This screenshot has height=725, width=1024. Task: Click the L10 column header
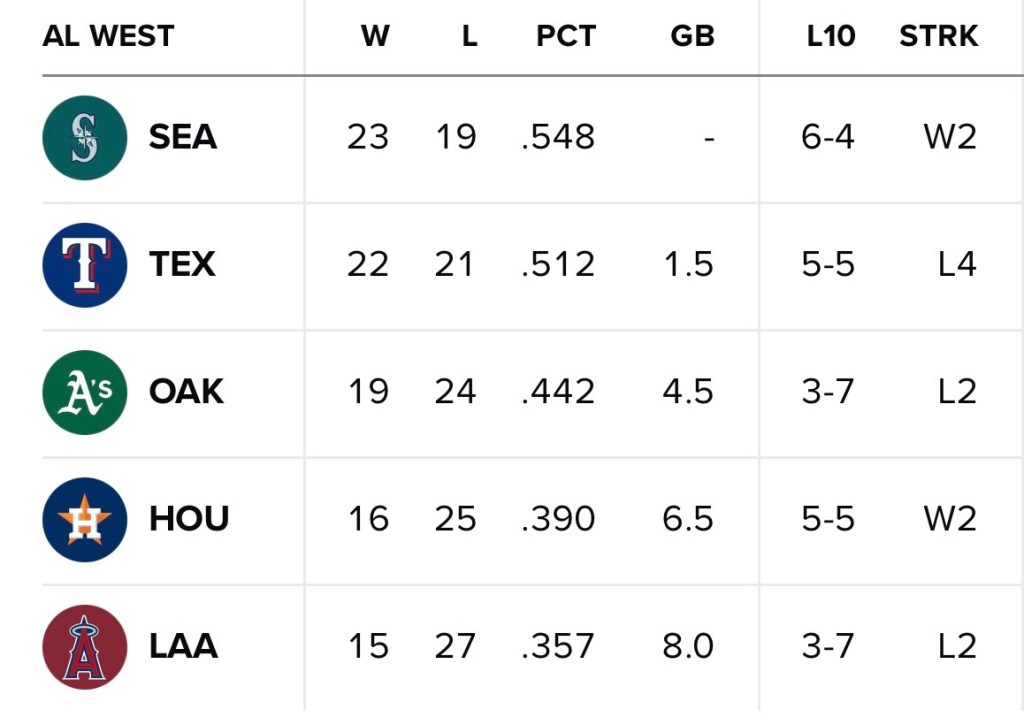pos(831,37)
